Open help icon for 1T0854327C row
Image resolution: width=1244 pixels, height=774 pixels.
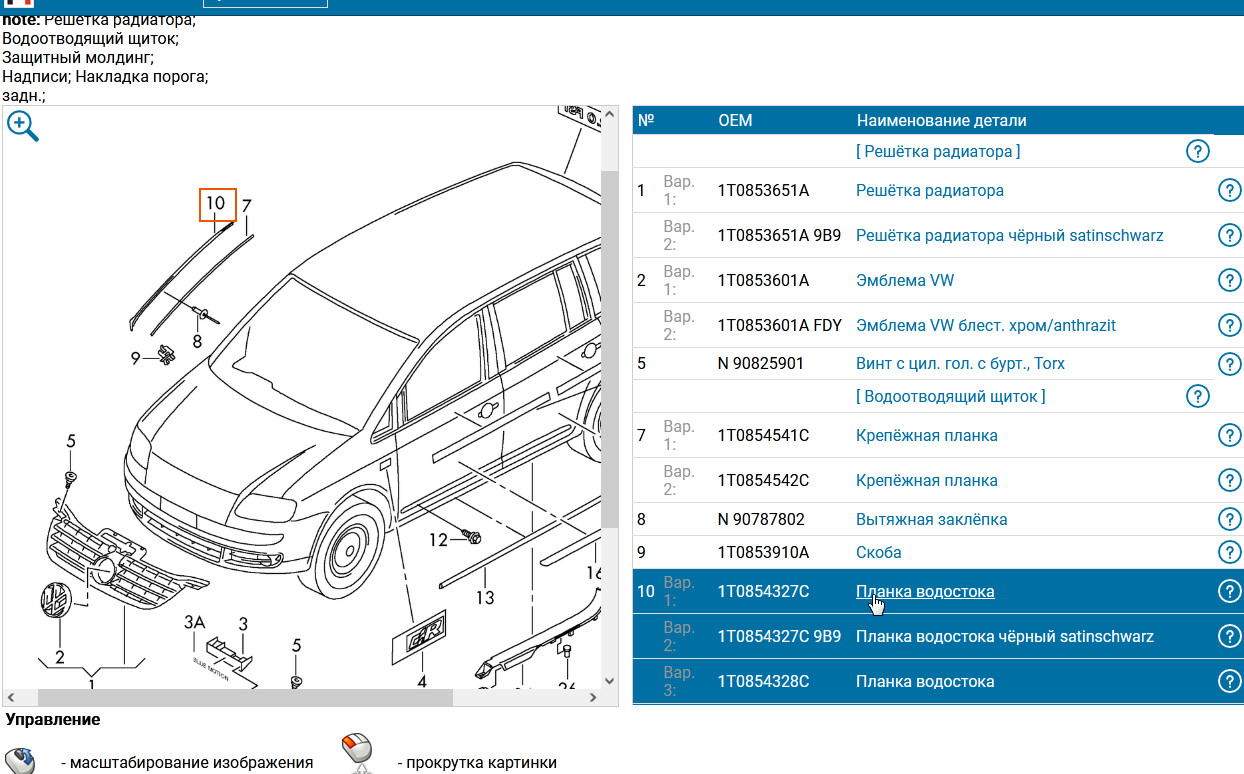click(1230, 591)
